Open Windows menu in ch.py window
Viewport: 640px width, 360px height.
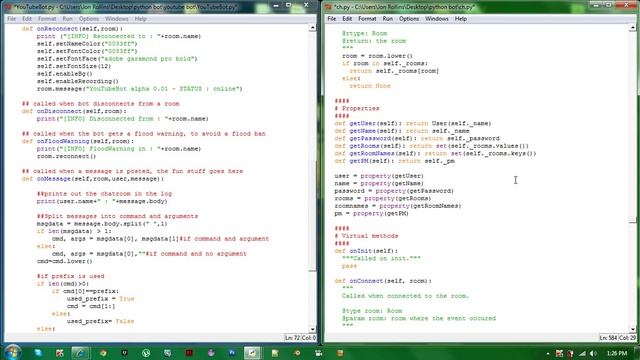436,19
